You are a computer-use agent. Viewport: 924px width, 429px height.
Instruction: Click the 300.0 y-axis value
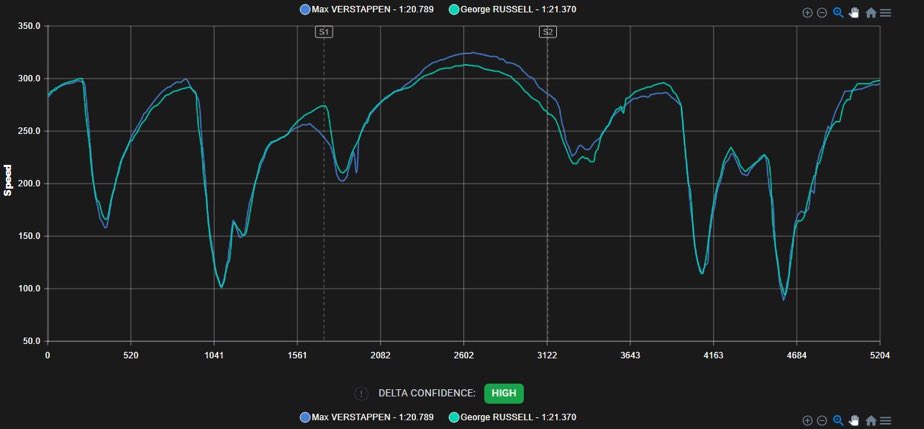(x=29, y=78)
